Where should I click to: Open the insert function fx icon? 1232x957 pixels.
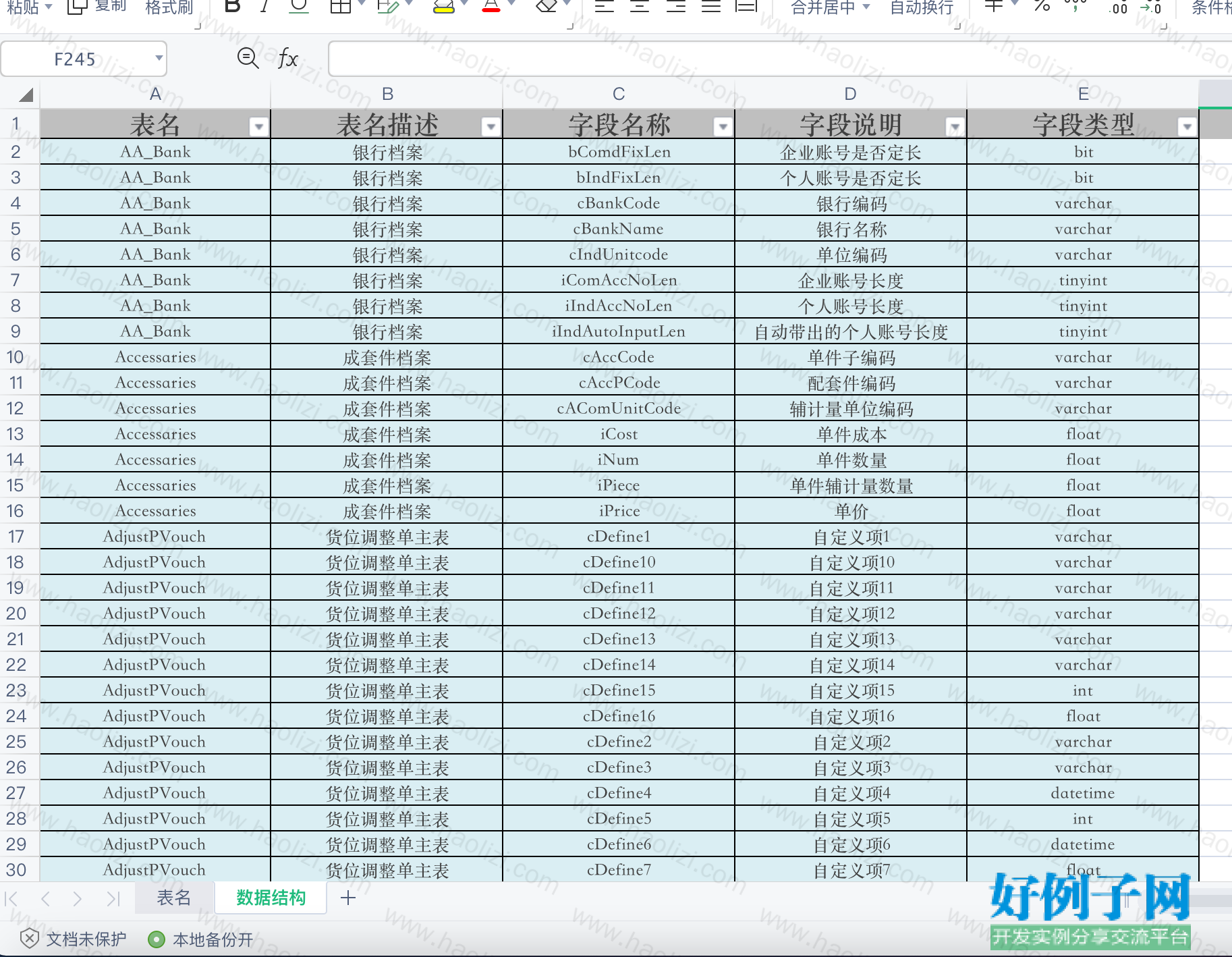[x=288, y=59]
